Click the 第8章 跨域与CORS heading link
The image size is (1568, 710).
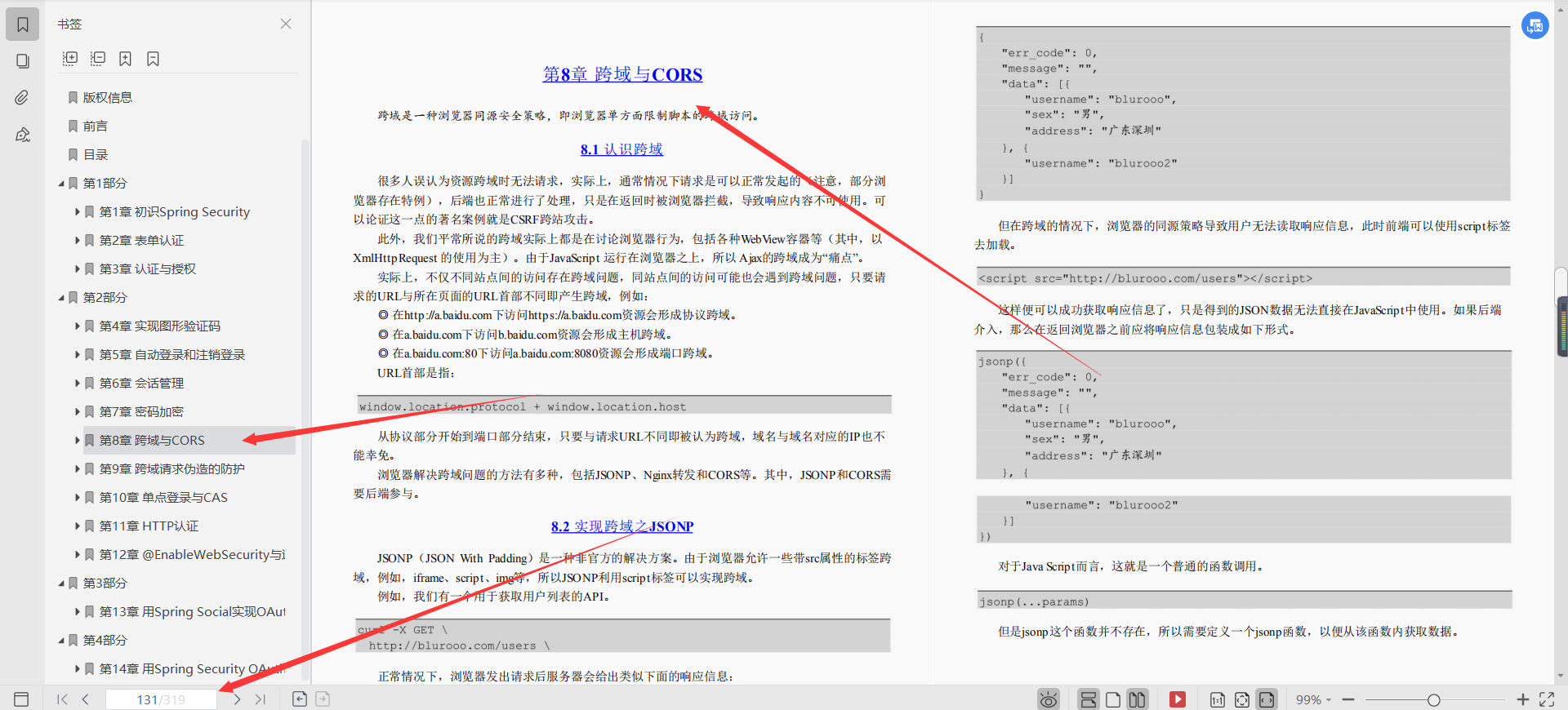(x=622, y=74)
